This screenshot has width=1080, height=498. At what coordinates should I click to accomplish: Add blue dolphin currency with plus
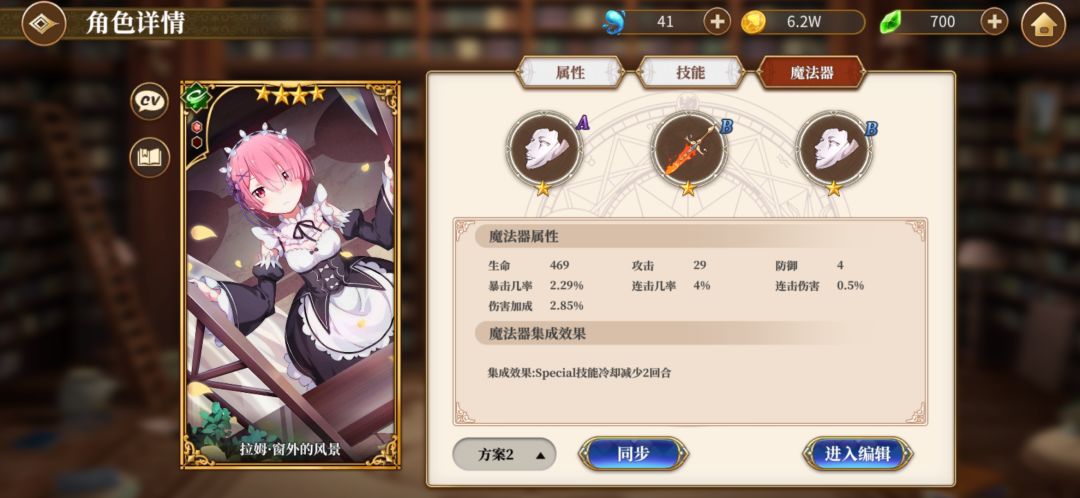717,22
